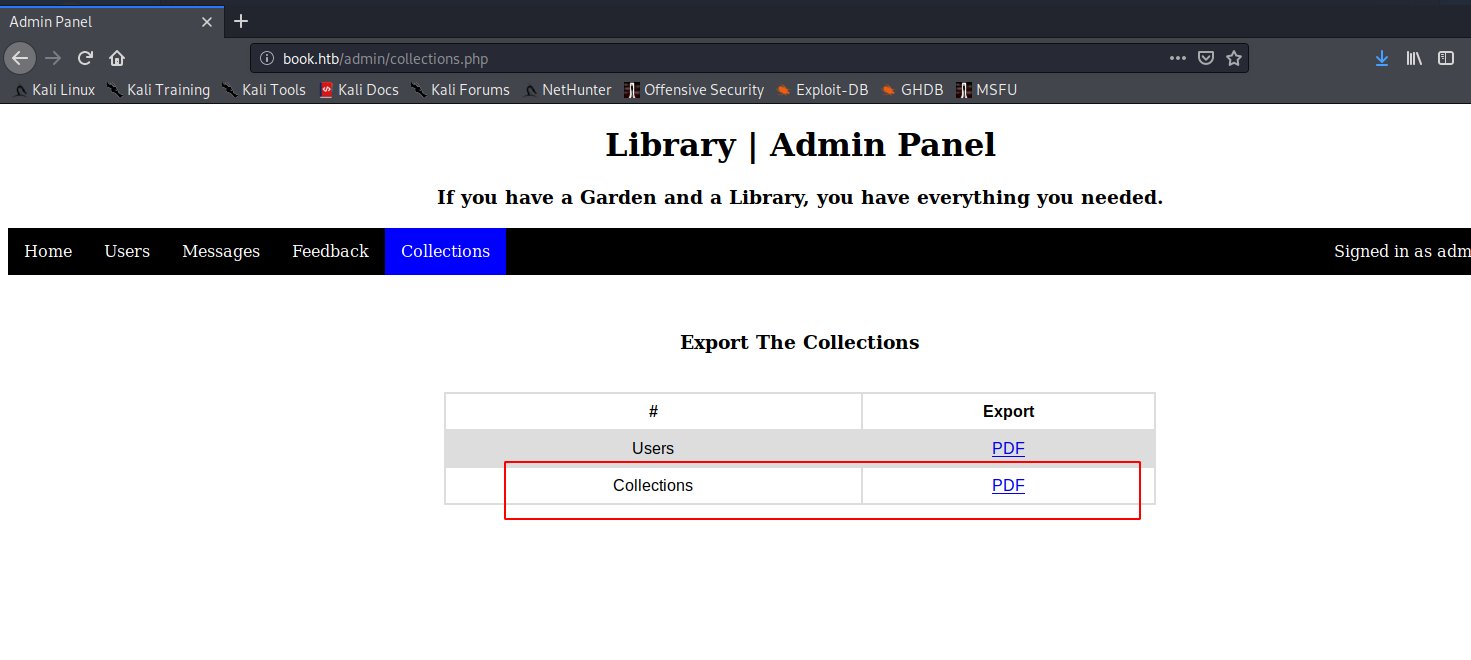Export Collections as PDF link

click(1008, 486)
